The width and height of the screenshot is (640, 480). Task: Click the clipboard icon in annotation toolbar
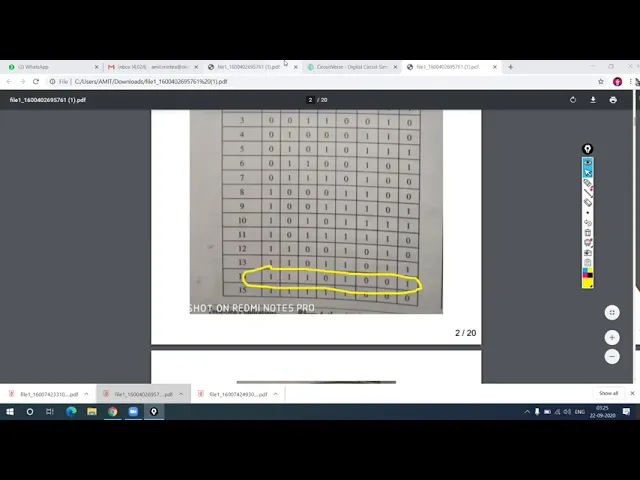(x=587, y=262)
